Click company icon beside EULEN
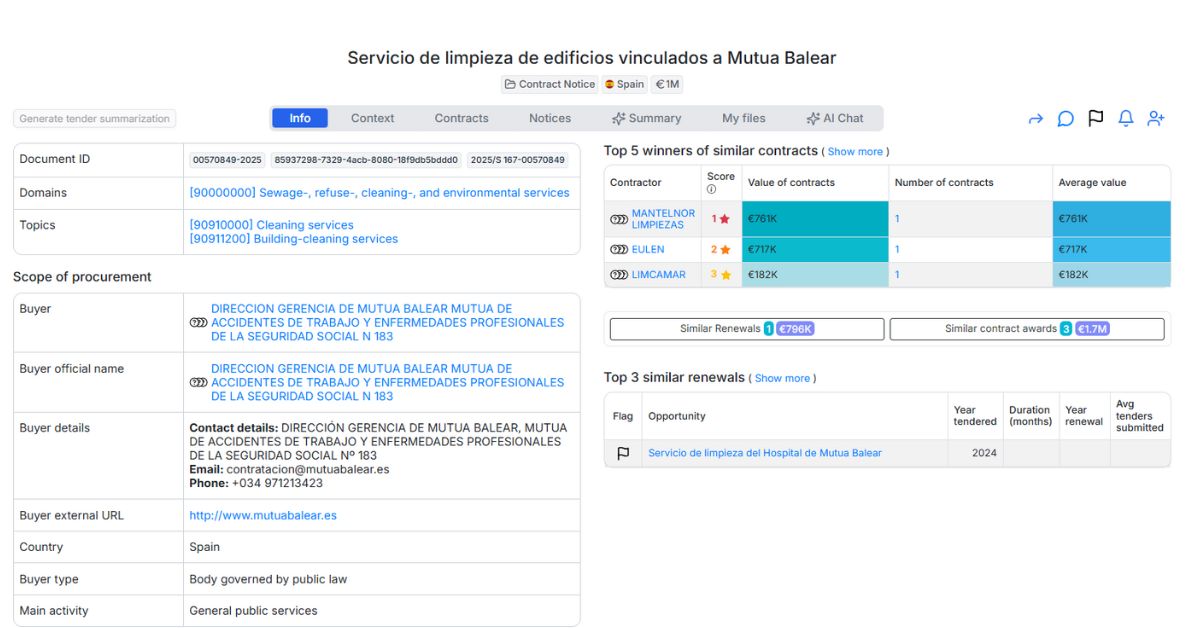The height and width of the screenshot is (628, 1200). click(619, 250)
